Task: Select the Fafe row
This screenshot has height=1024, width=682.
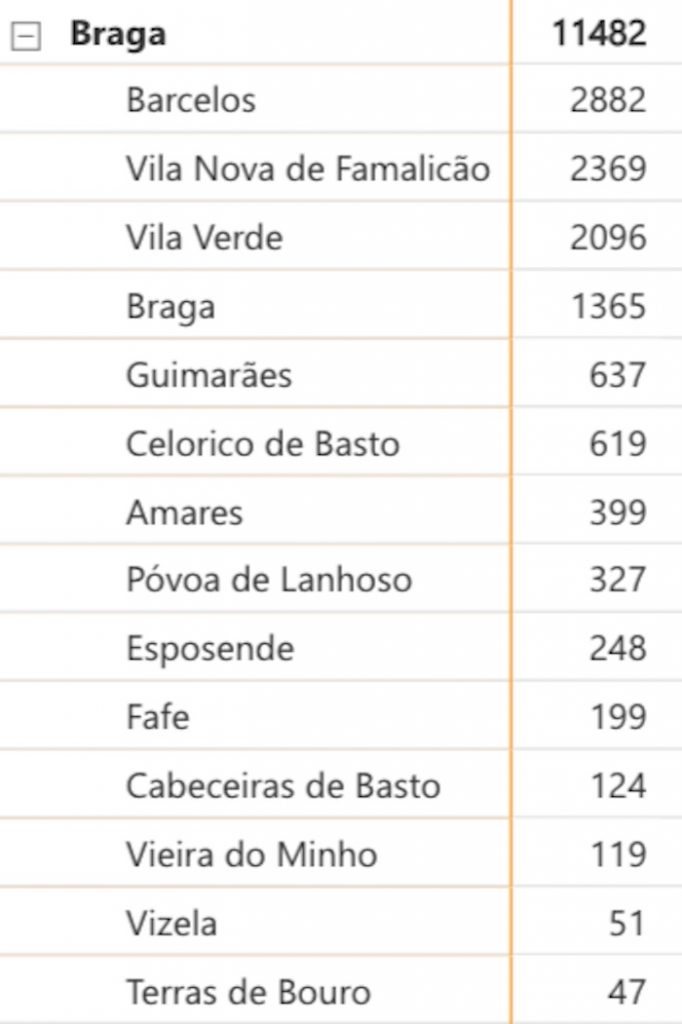Action: pos(157,718)
